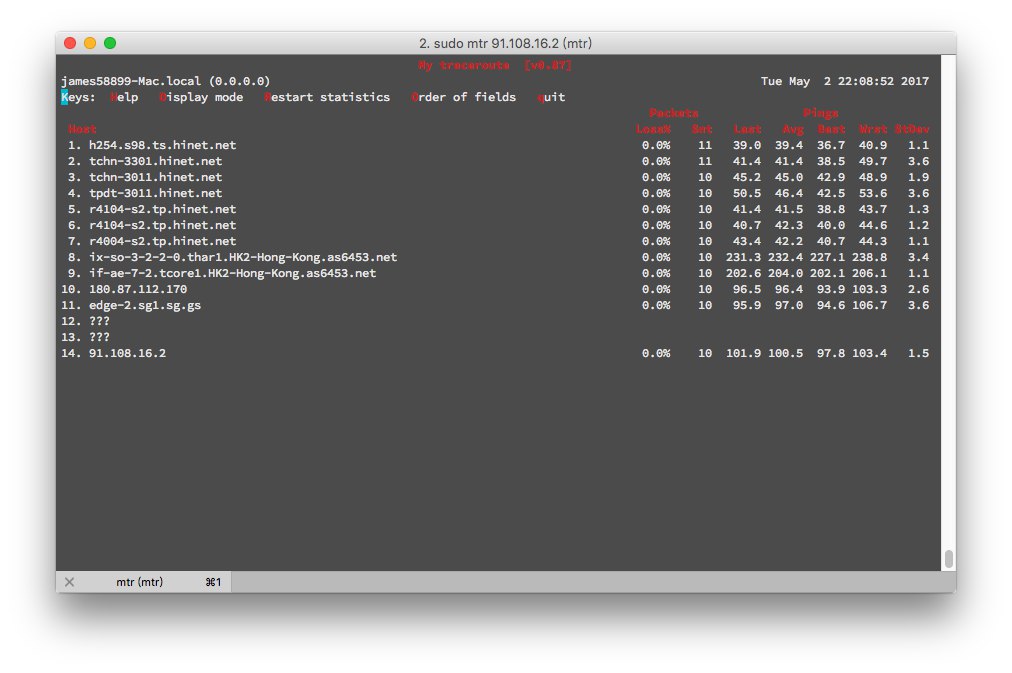Select hop 1 h254.s98.ts.hinet.net
The image size is (1012, 673).
tap(162, 145)
